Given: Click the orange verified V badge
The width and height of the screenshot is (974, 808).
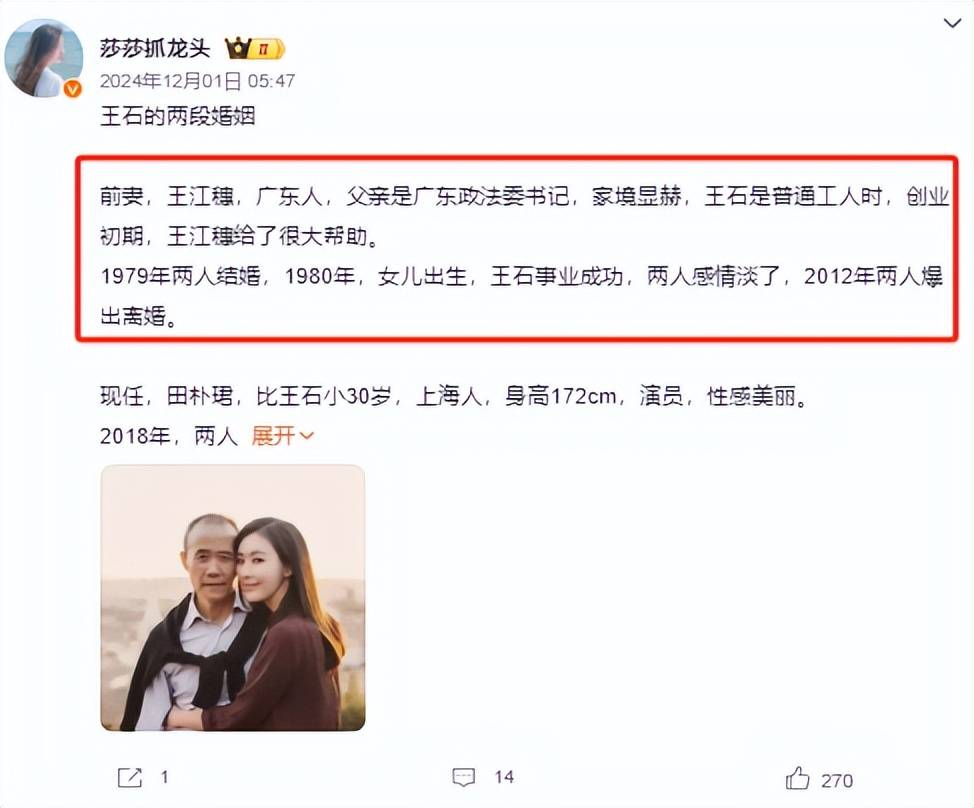Looking at the screenshot, I should tap(73, 89).
